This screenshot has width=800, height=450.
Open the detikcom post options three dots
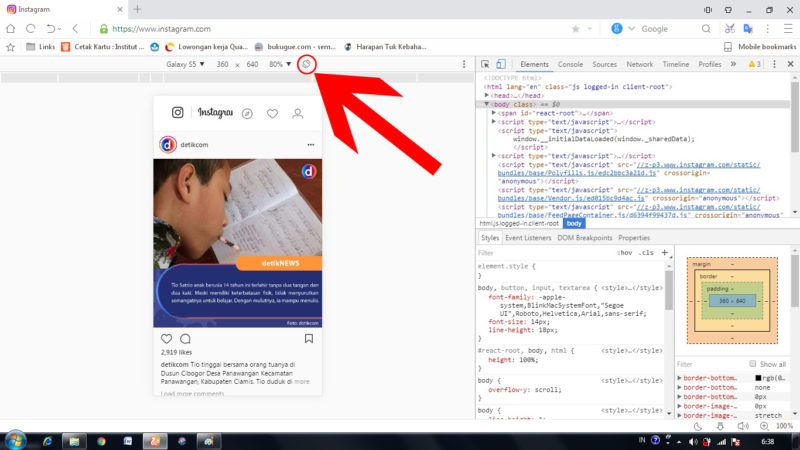311,145
